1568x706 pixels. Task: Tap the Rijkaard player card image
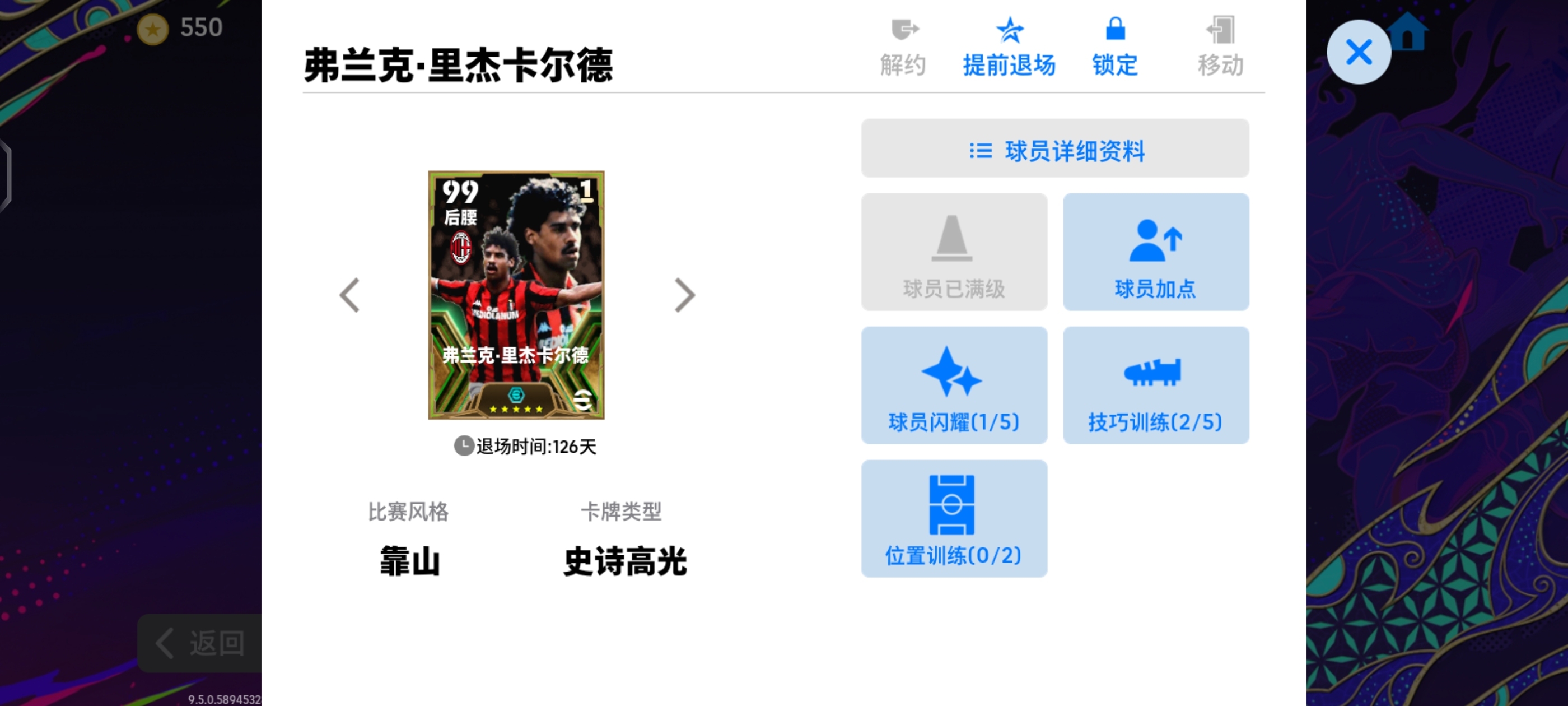pyautogui.click(x=516, y=295)
